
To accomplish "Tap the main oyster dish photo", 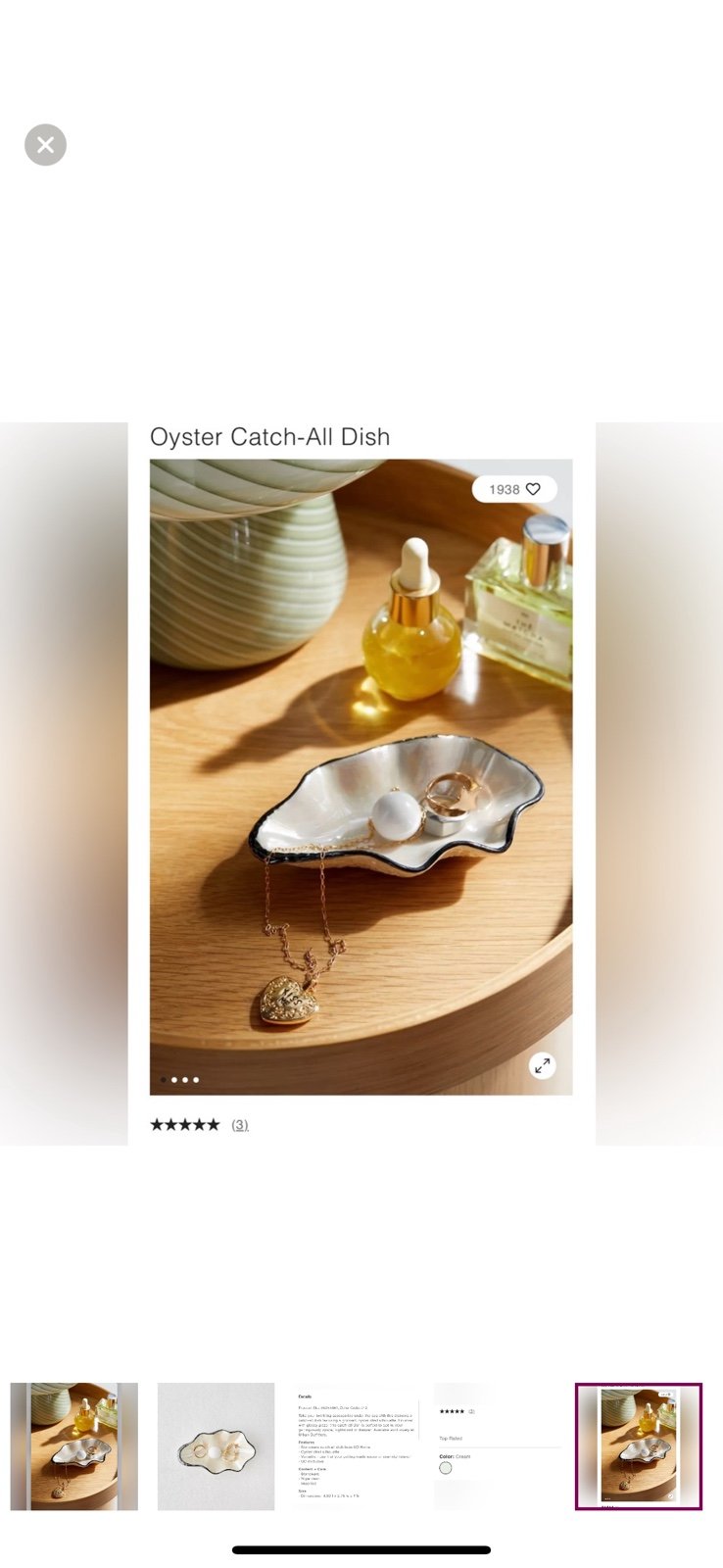I will (x=361, y=777).
